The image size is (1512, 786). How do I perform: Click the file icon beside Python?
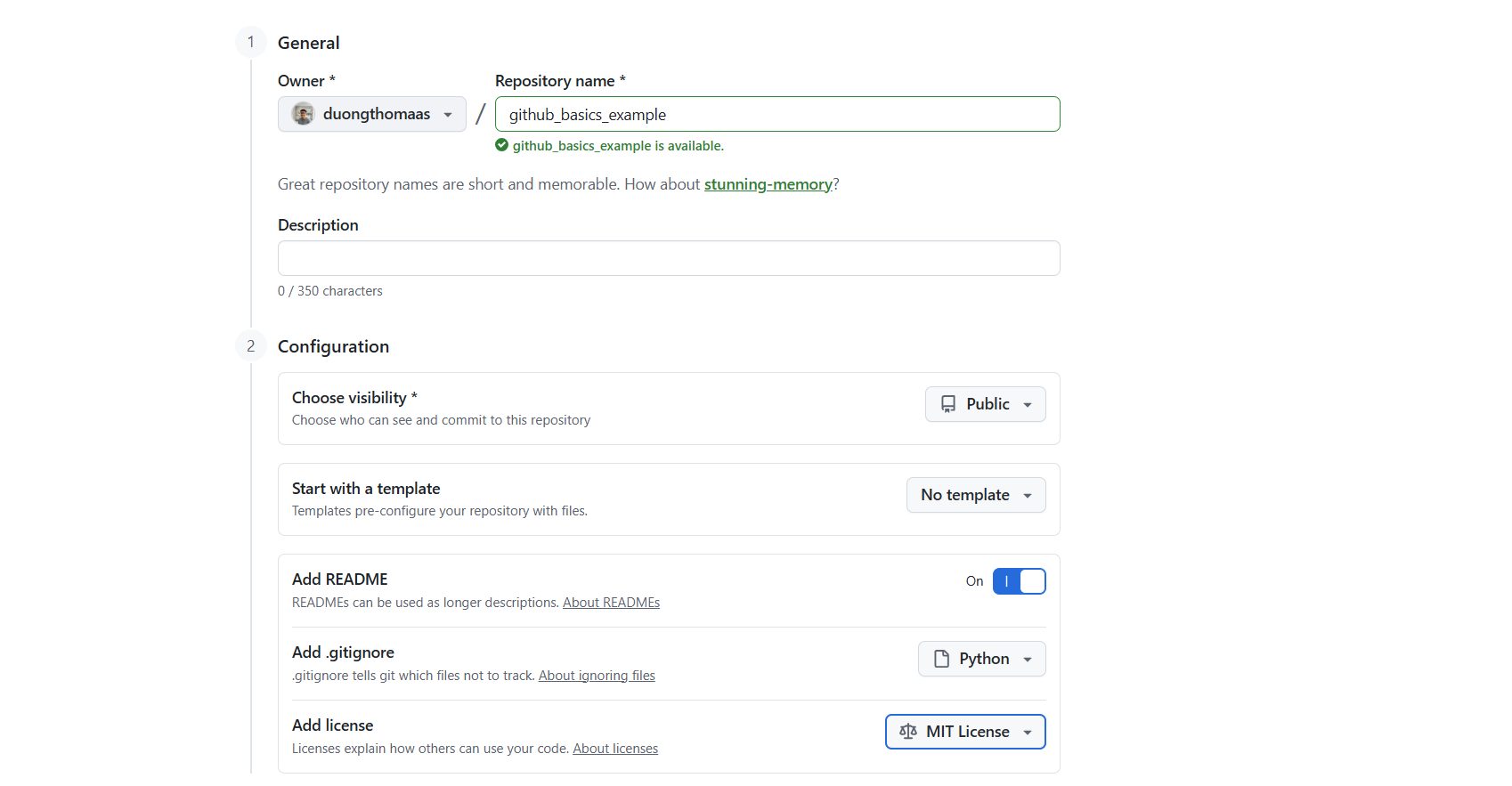point(941,659)
